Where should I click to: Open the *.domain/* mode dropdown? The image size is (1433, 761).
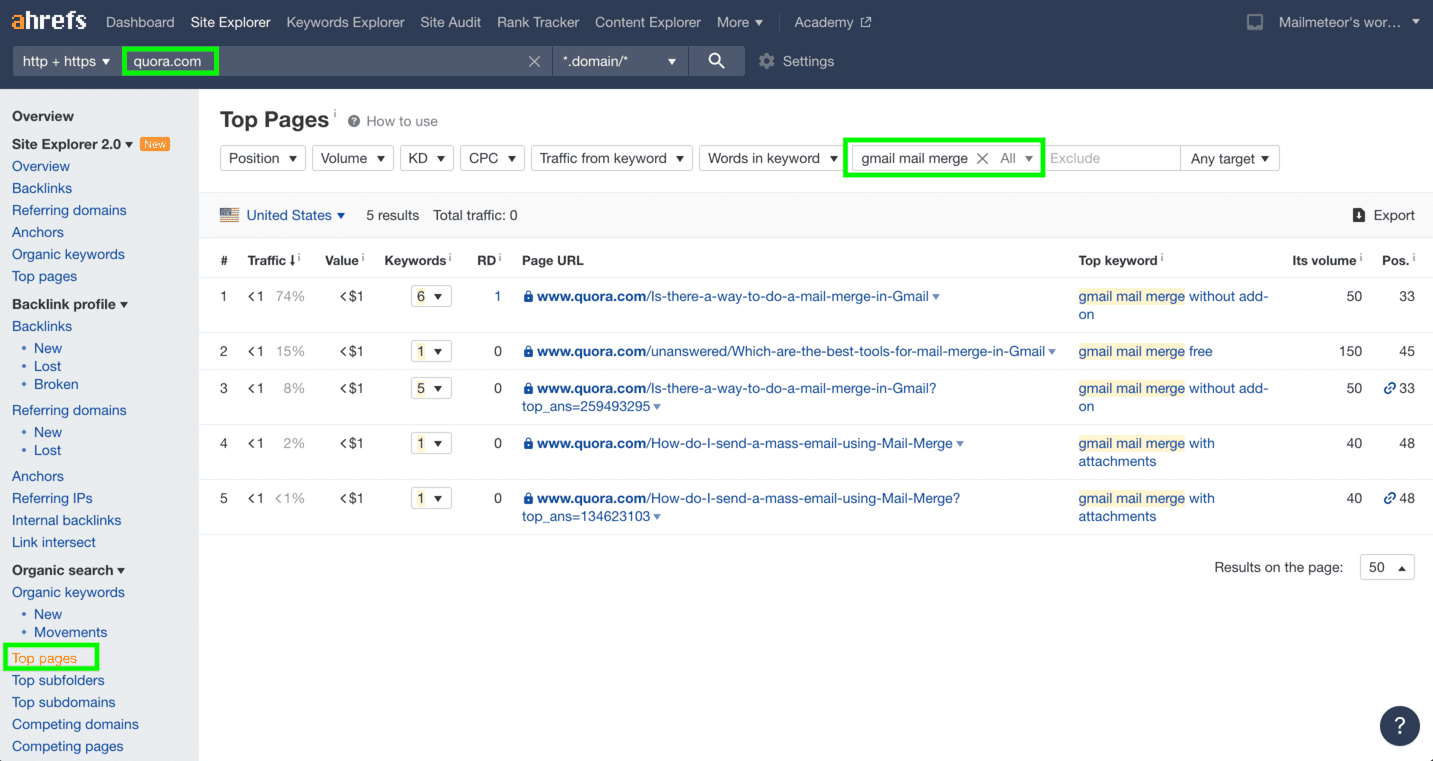(620, 61)
